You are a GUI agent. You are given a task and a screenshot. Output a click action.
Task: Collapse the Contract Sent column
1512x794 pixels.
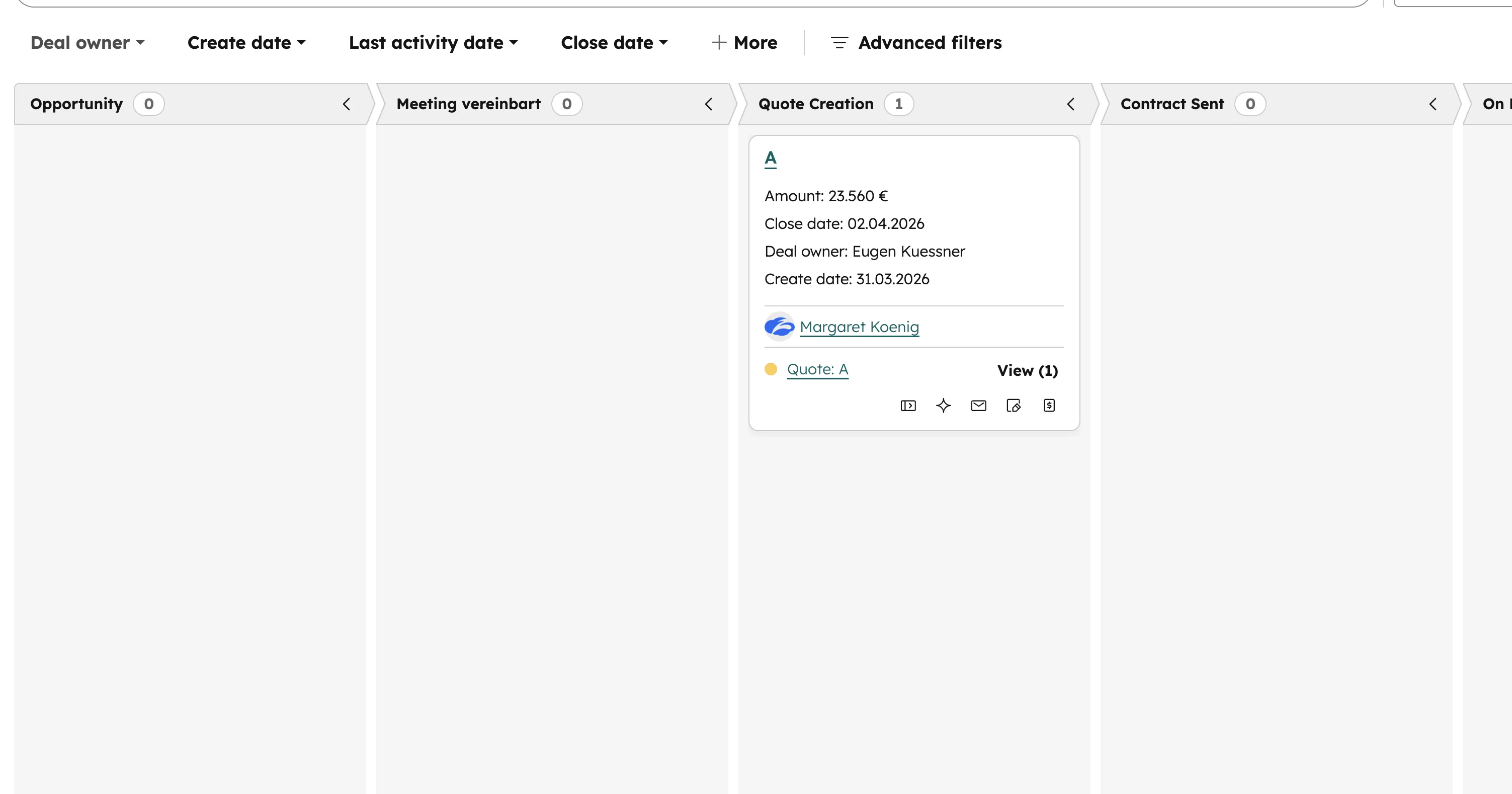click(x=1432, y=104)
